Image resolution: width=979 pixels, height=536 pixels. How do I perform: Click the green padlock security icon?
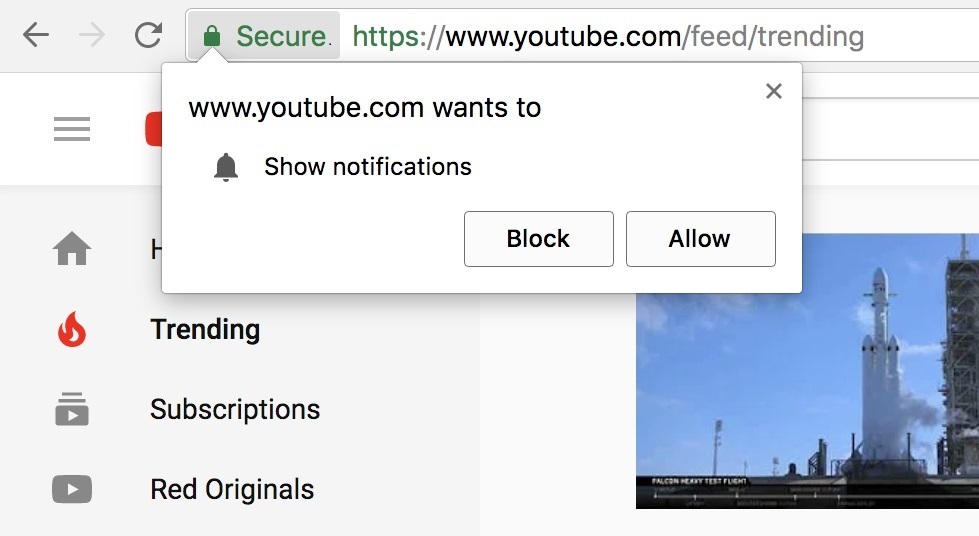[x=211, y=37]
